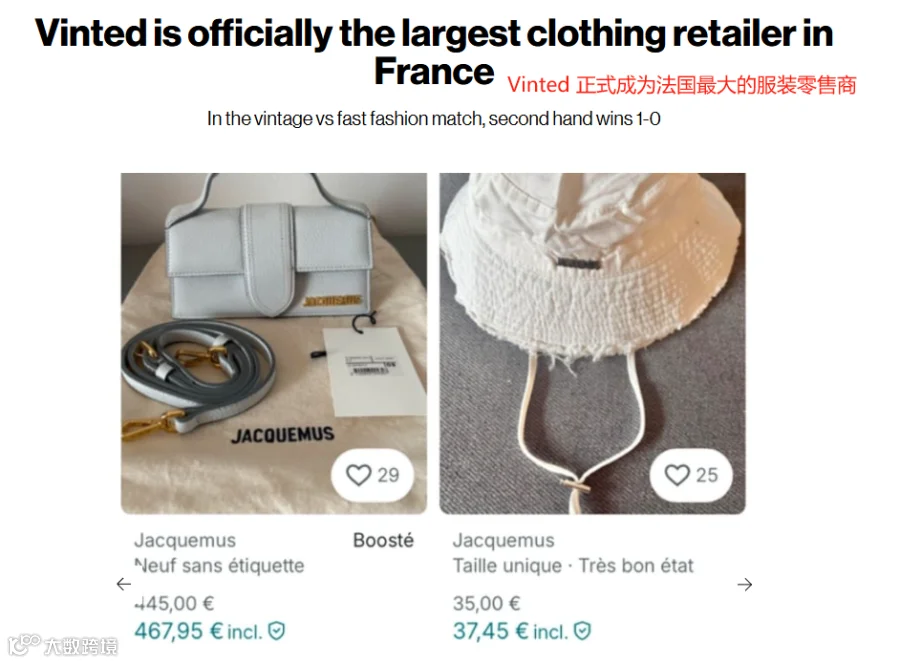Click buyer protection shield next to 467,95 €

(277, 631)
